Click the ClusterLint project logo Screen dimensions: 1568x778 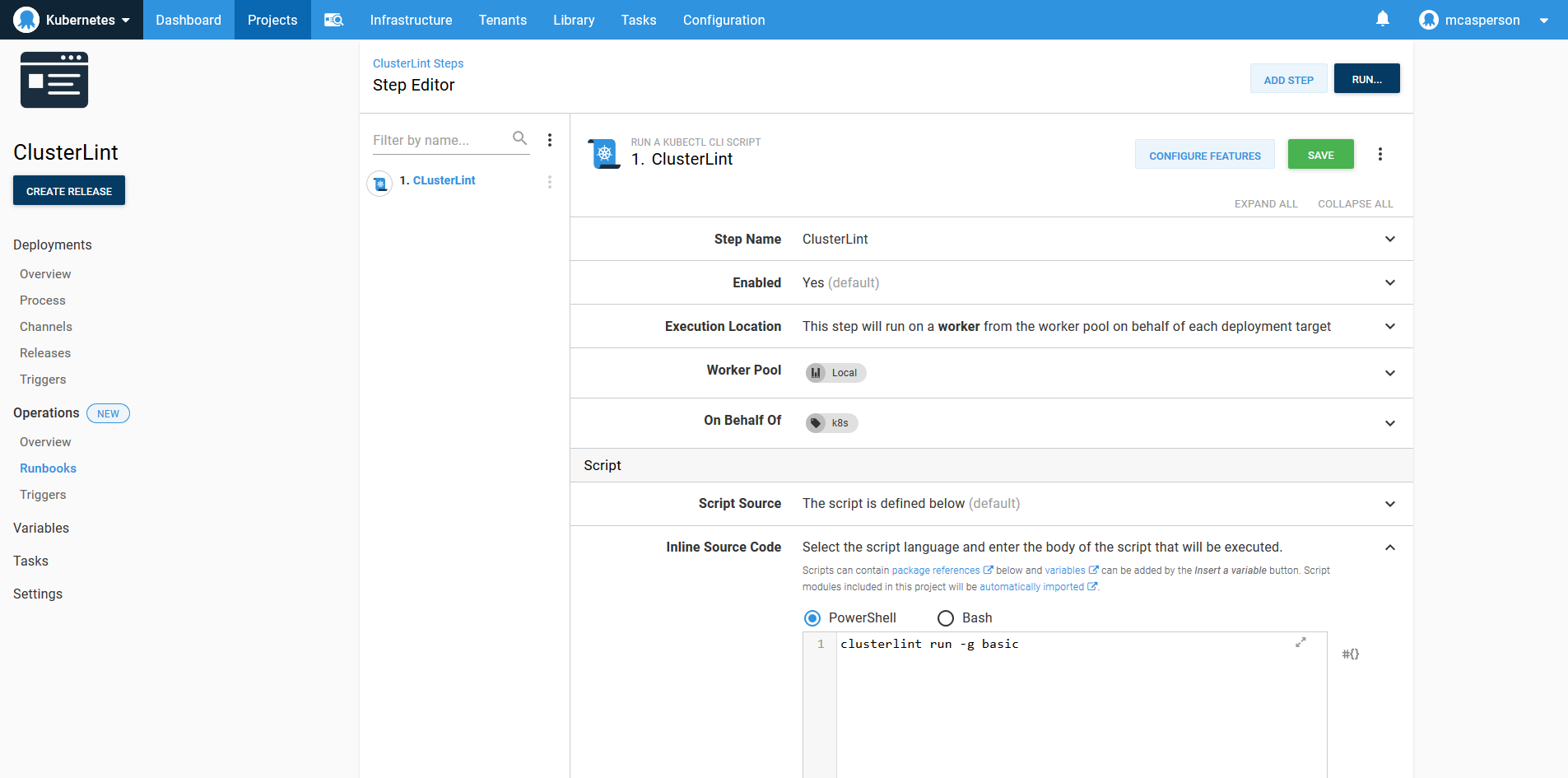click(x=54, y=79)
